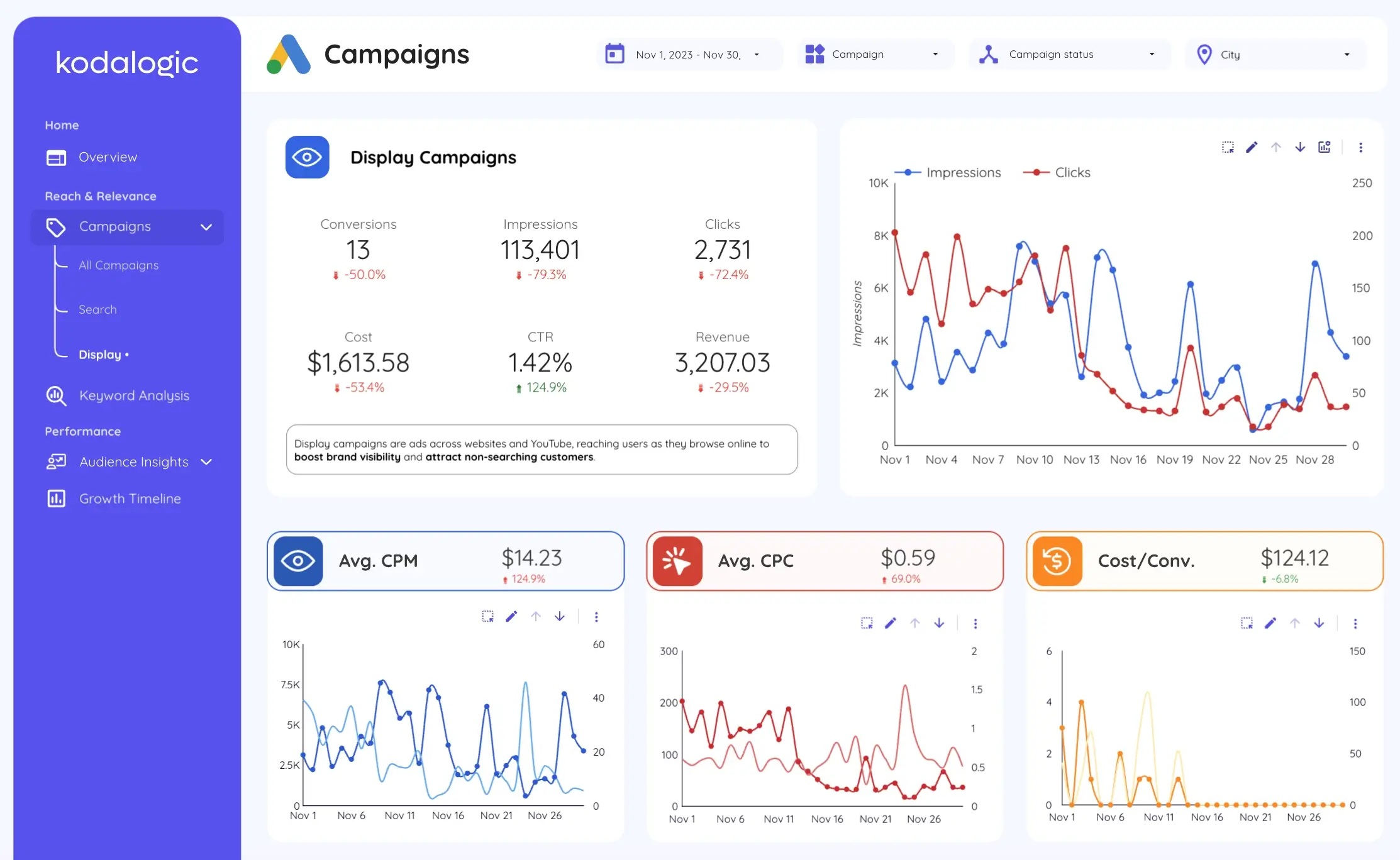The width and height of the screenshot is (1400, 860).
Task: Click the Google Ads logo icon
Action: 289,55
